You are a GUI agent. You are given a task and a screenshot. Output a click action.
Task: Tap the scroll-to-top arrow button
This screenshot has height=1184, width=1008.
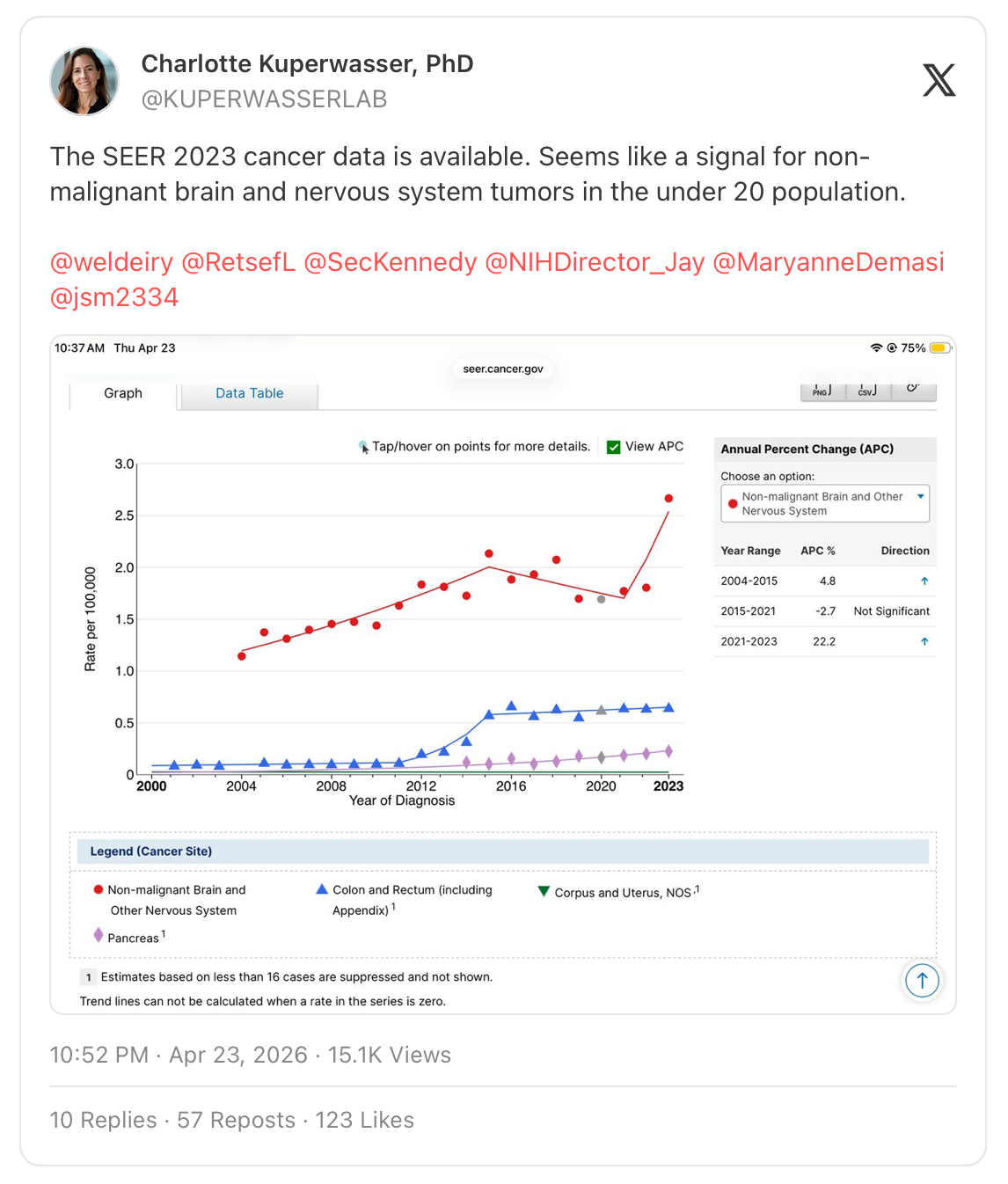pyautogui.click(x=922, y=980)
